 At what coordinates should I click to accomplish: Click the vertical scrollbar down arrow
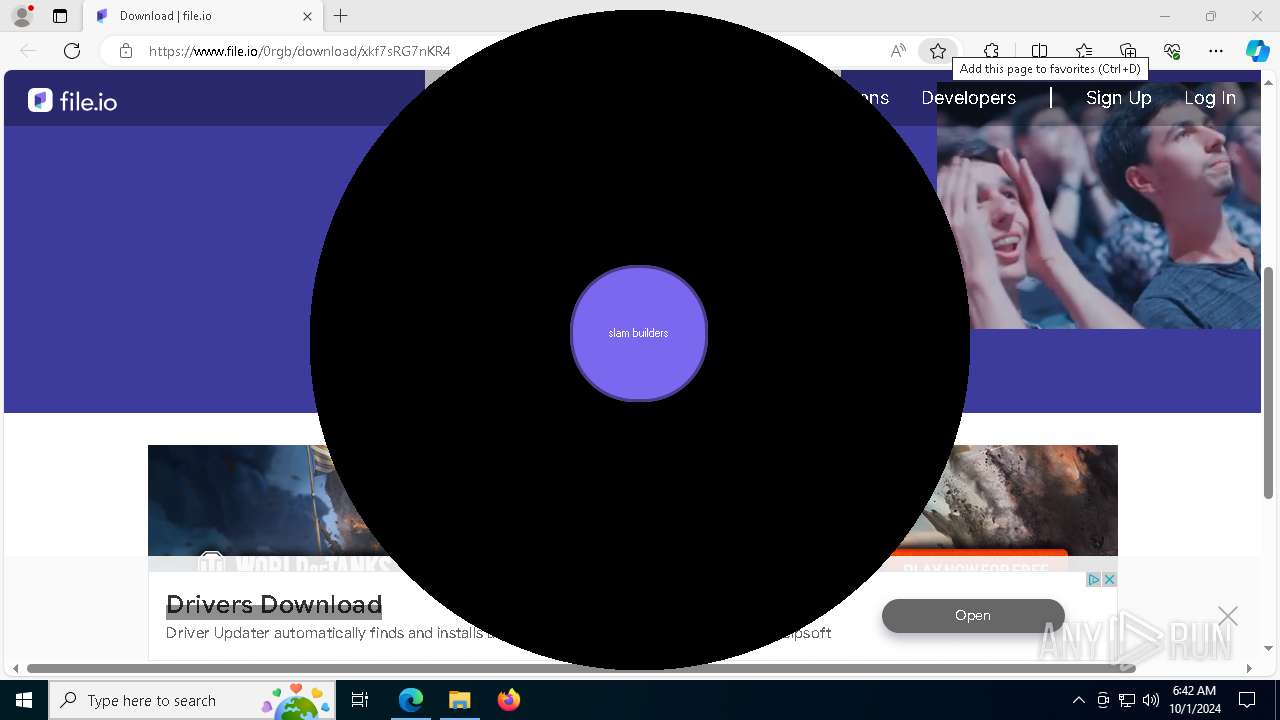[1269, 648]
